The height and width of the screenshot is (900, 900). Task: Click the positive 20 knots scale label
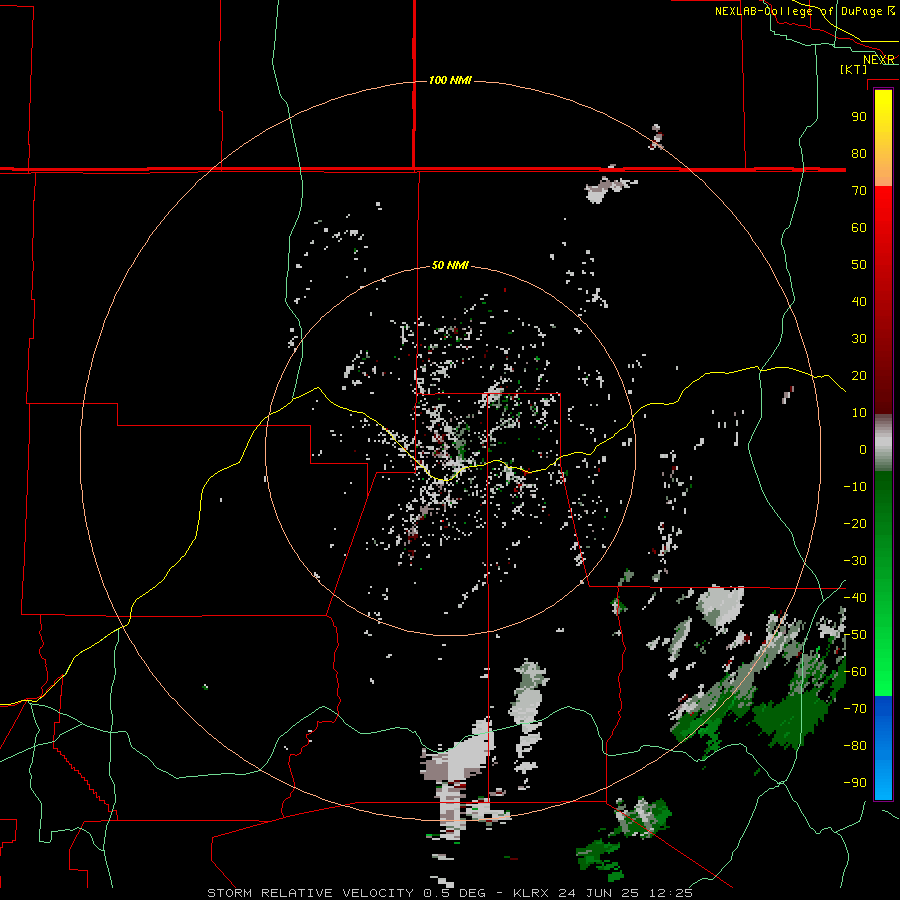[859, 375]
